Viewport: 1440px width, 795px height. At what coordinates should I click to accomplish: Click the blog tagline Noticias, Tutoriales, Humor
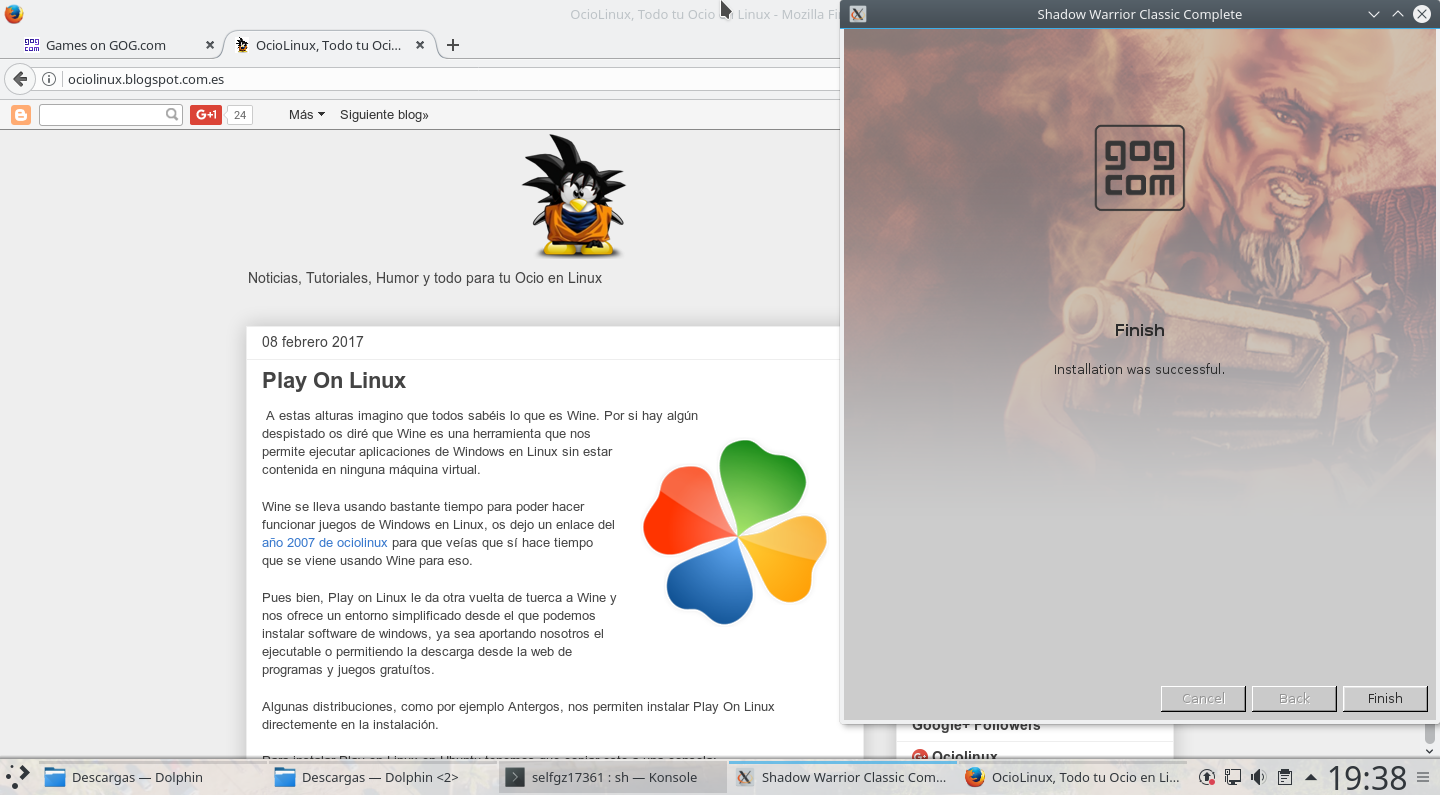[x=425, y=278]
